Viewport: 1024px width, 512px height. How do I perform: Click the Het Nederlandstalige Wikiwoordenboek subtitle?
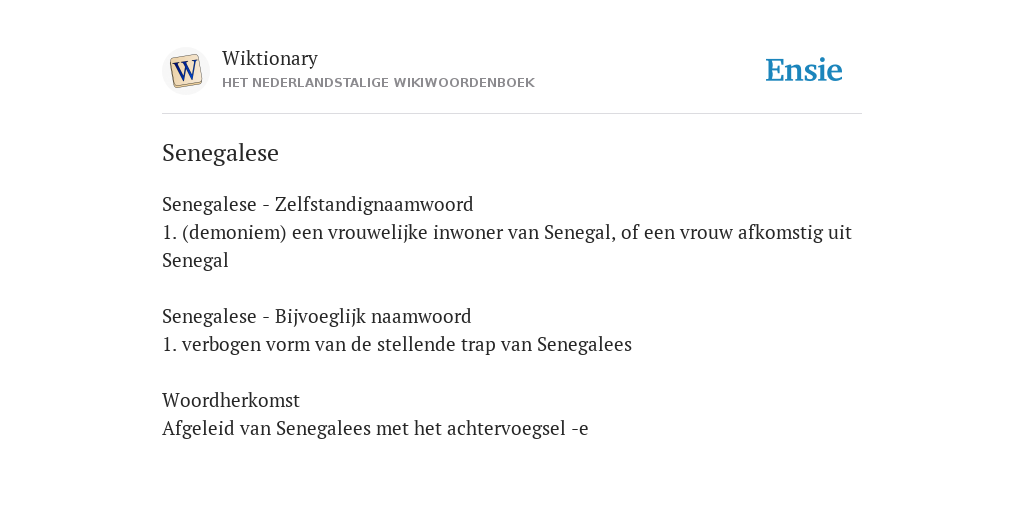point(378,83)
